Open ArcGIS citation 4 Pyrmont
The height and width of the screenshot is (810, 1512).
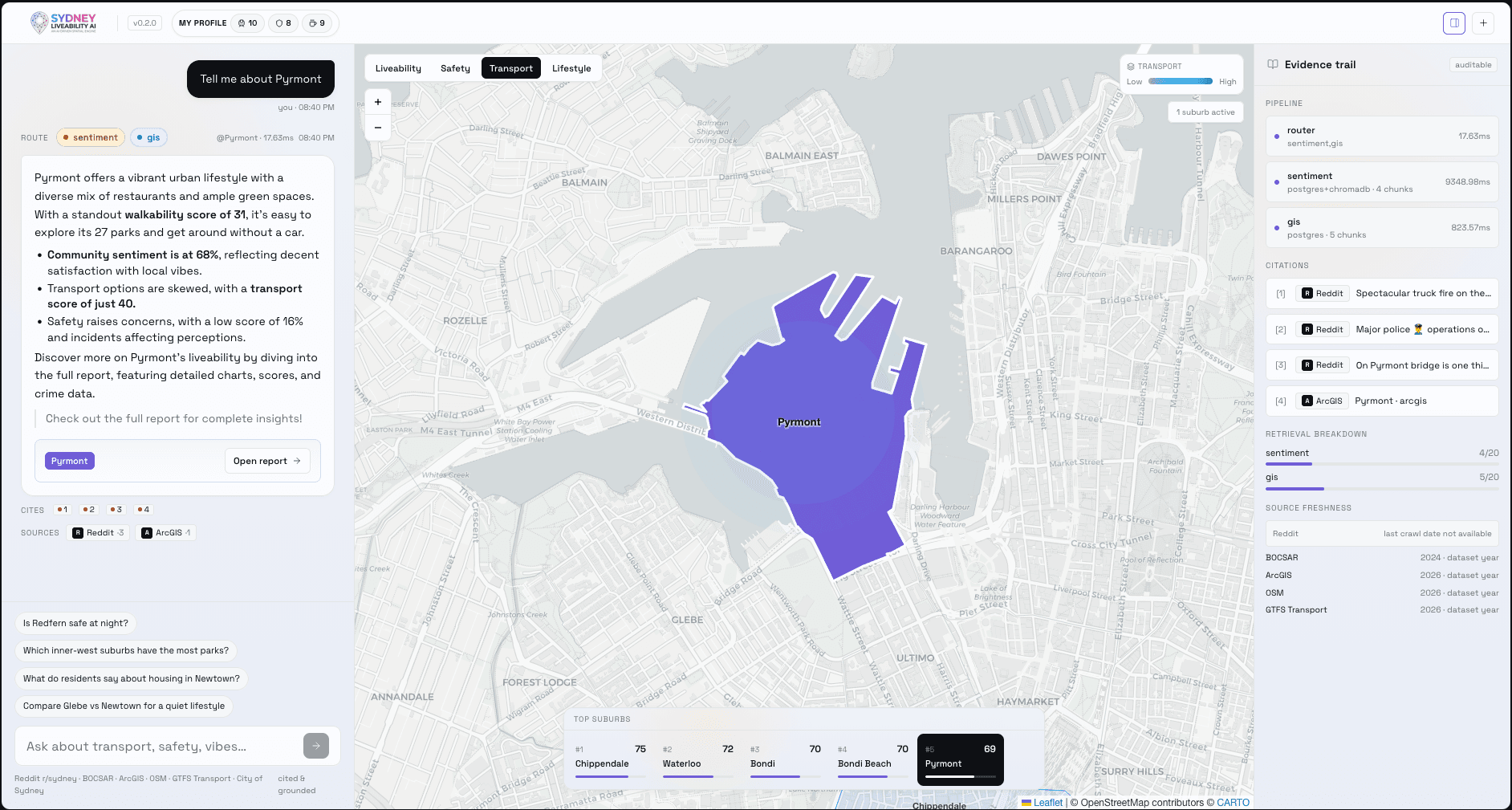point(1382,401)
